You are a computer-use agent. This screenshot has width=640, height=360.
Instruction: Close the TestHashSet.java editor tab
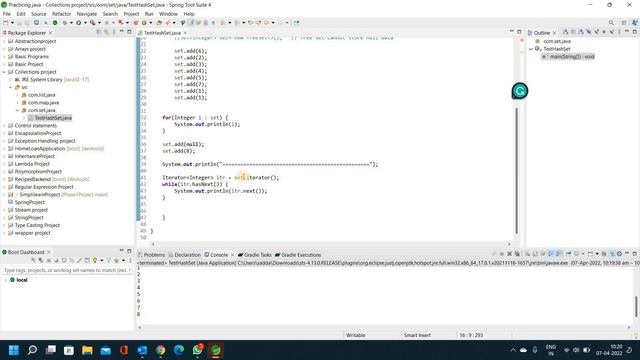[185, 33]
